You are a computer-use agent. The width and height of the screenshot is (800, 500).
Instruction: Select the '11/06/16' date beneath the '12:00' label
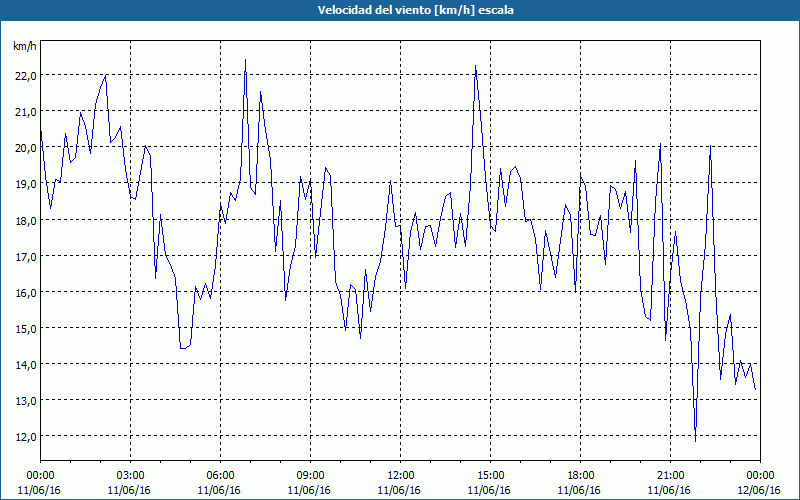pos(399,490)
